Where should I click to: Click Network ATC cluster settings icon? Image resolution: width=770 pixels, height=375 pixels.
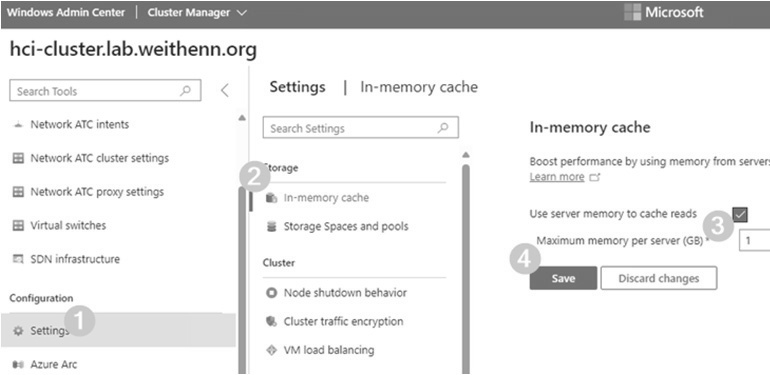point(18,158)
